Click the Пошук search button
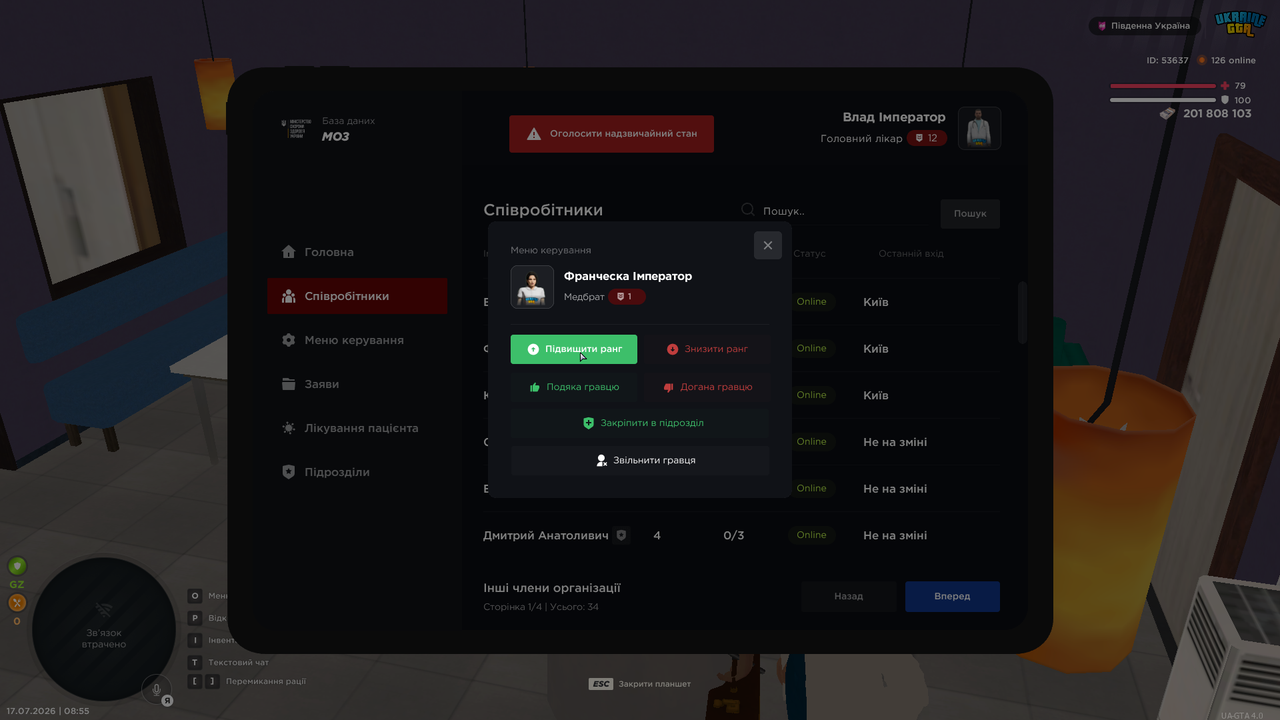The width and height of the screenshot is (1280, 720). tap(970, 213)
